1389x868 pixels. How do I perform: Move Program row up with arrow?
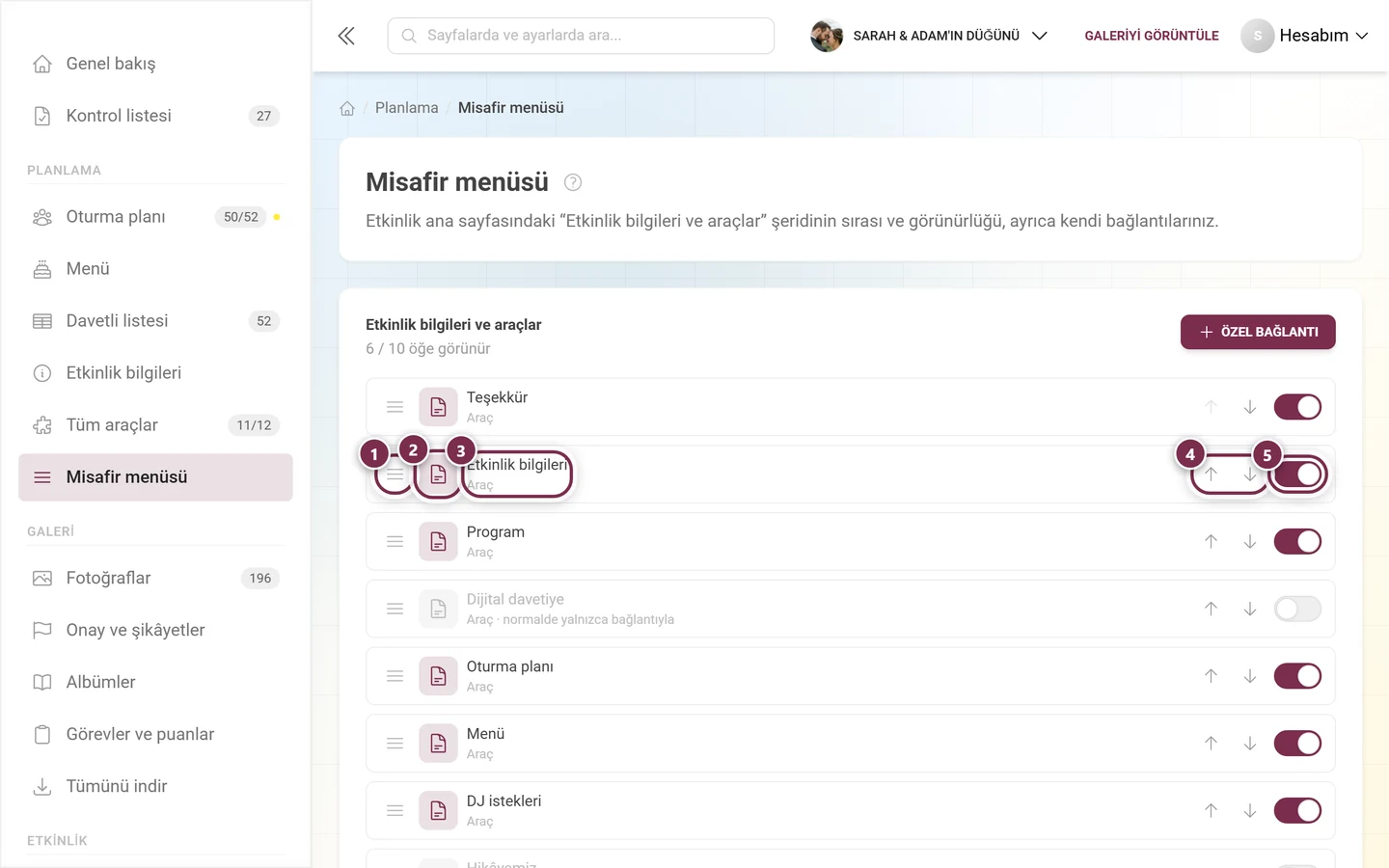tap(1211, 542)
